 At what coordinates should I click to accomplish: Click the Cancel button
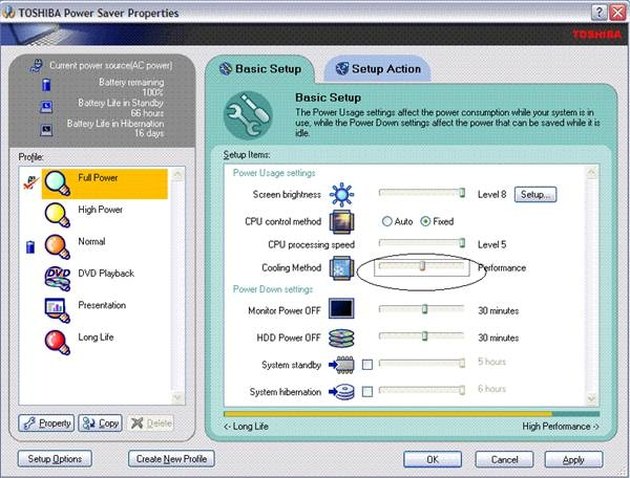click(x=504, y=460)
